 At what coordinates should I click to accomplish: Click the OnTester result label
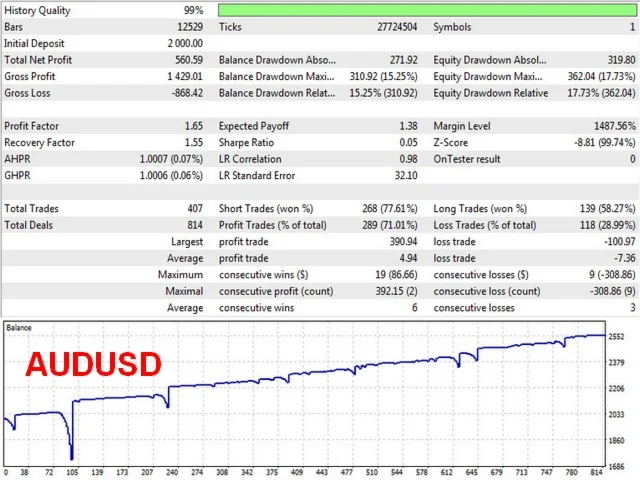click(467, 159)
